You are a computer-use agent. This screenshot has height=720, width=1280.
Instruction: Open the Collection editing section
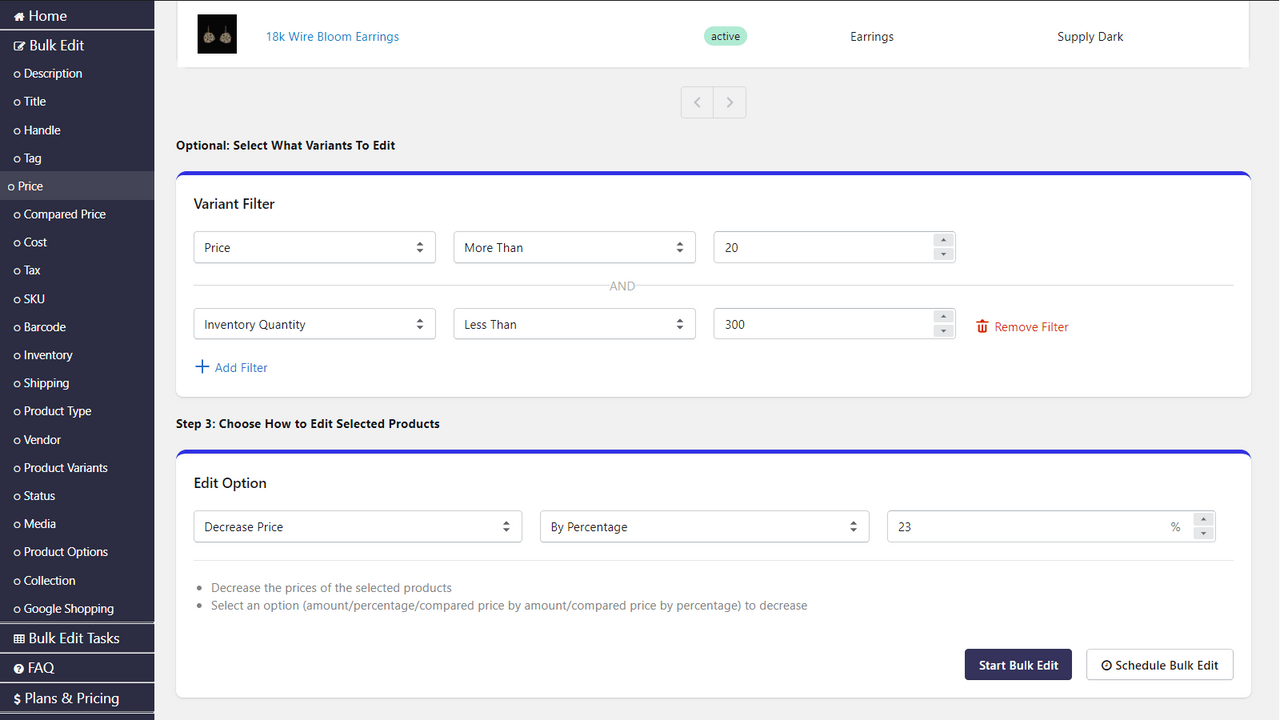48,580
